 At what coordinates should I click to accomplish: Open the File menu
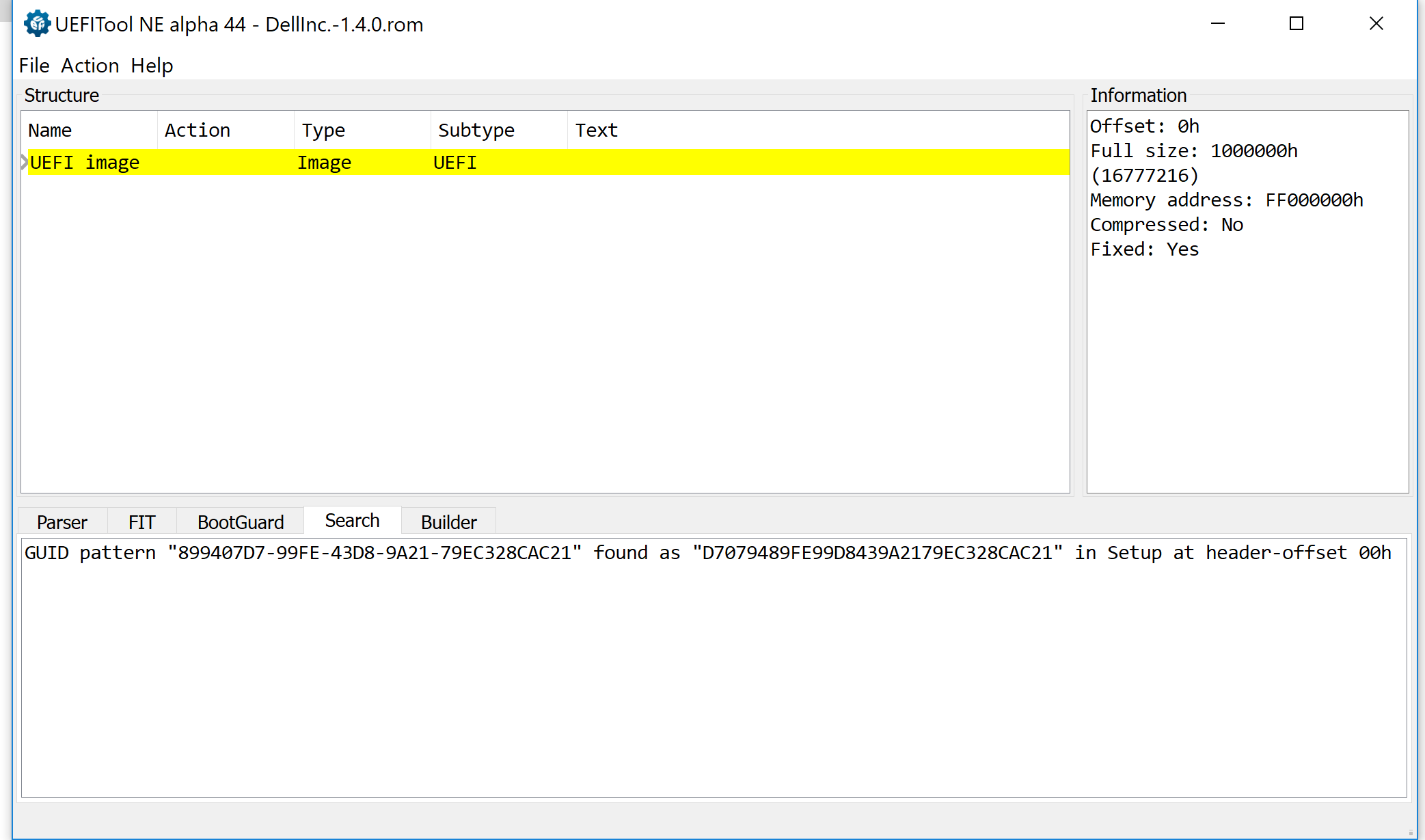coord(34,66)
